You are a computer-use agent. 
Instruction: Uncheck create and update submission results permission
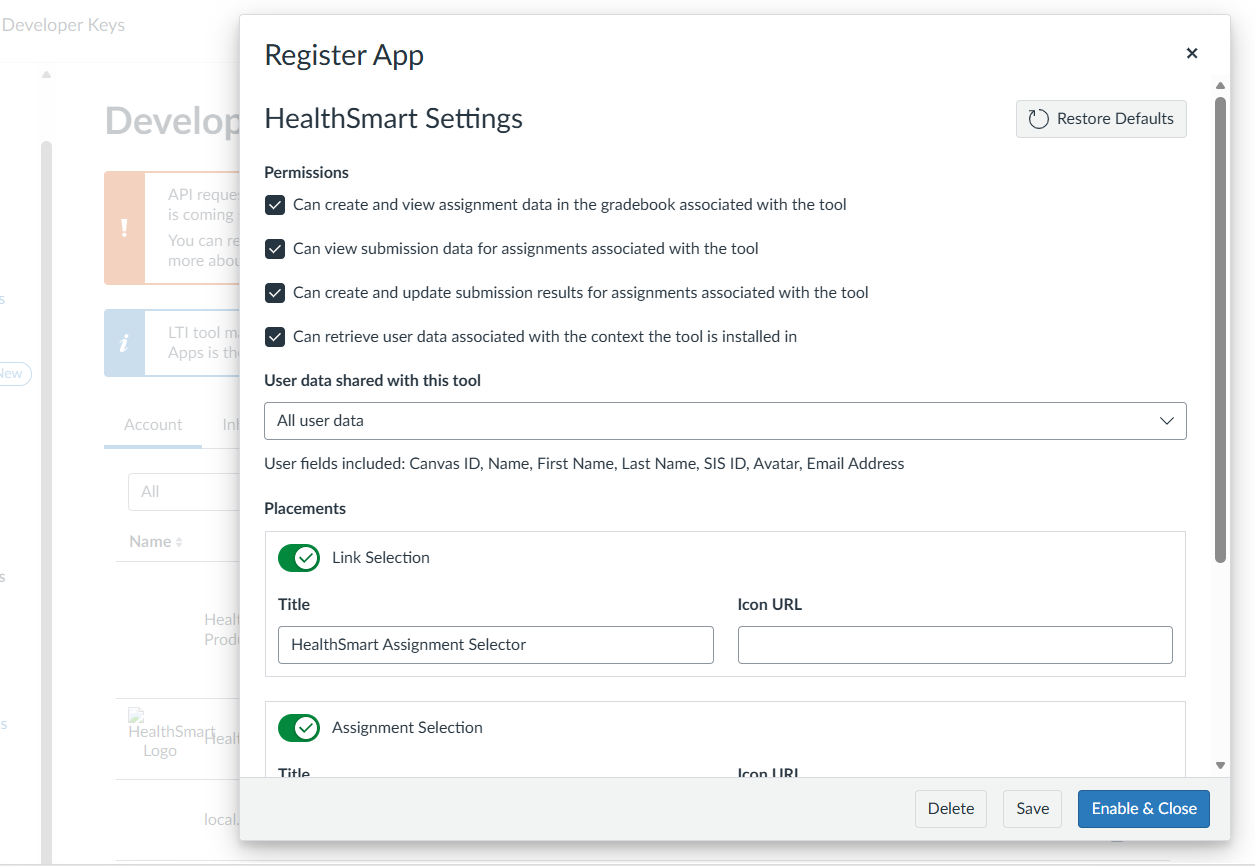(x=275, y=293)
